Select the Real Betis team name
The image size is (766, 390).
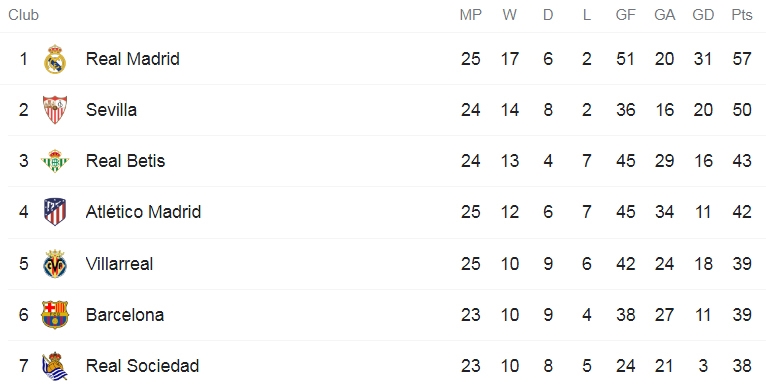click(x=125, y=161)
